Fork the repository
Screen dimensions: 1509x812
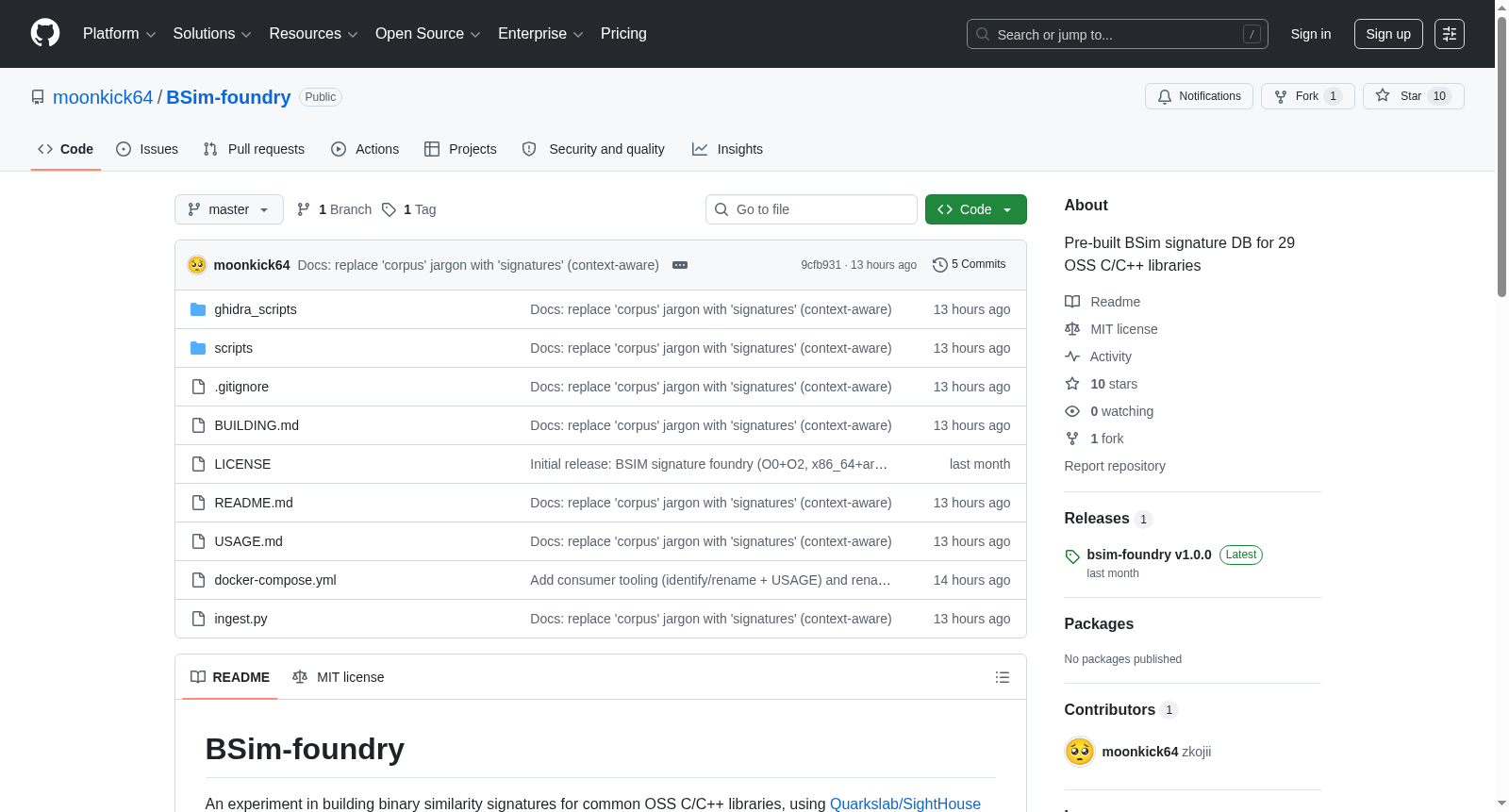tap(1307, 96)
